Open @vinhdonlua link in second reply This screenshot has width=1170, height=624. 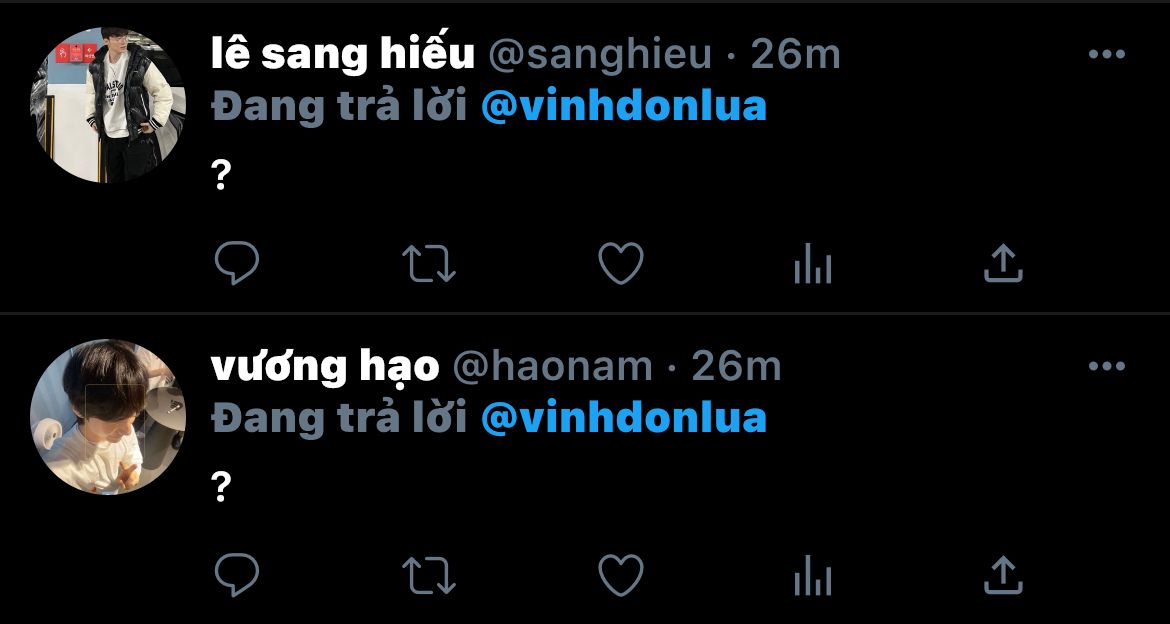pos(624,419)
